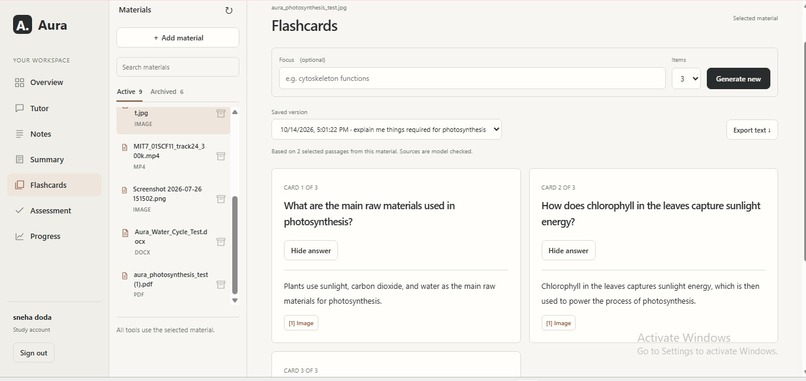Open the Items count dropdown
This screenshot has width=806, height=381.
(686, 79)
